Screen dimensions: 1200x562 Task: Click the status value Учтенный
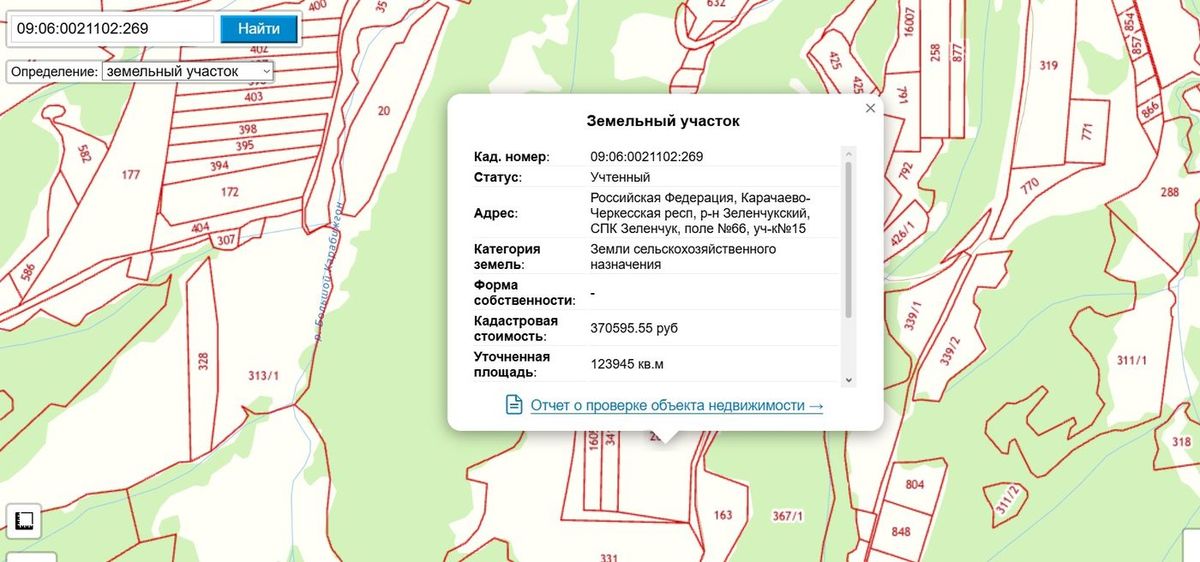tap(620, 177)
